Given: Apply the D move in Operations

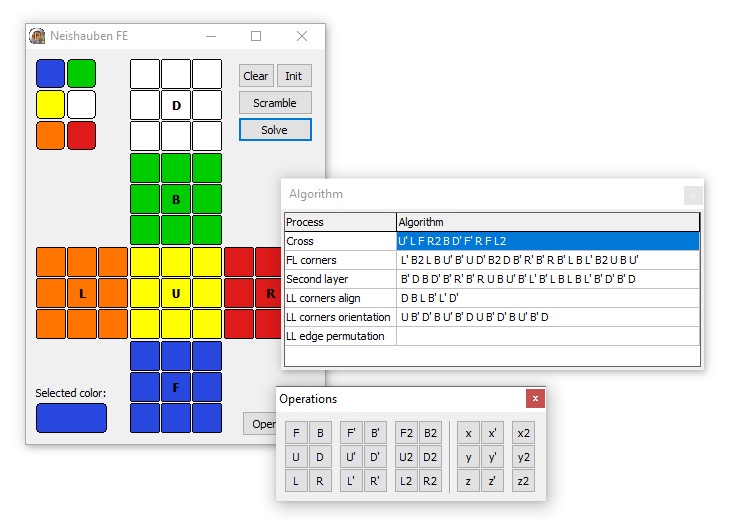Looking at the screenshot, I should (320, 457).
